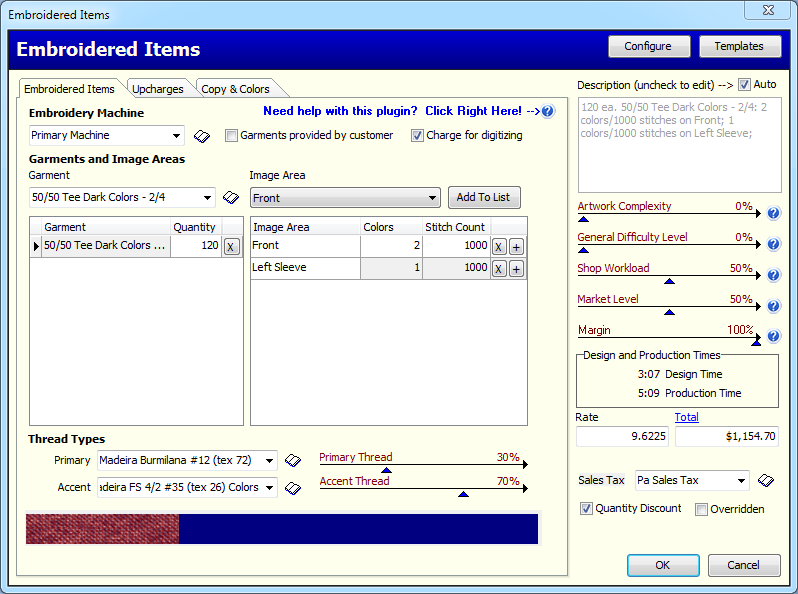
Task: Click plus button on Left Sleeve row
Action: point(517,268)
